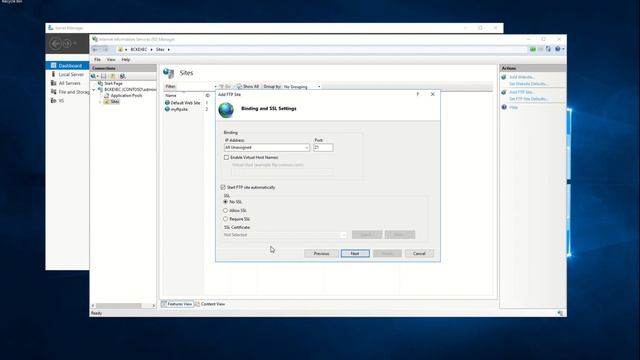The image size is (640, 360).
Task: Open the Group by No Grouping dropdown
Action: (319, 87)
